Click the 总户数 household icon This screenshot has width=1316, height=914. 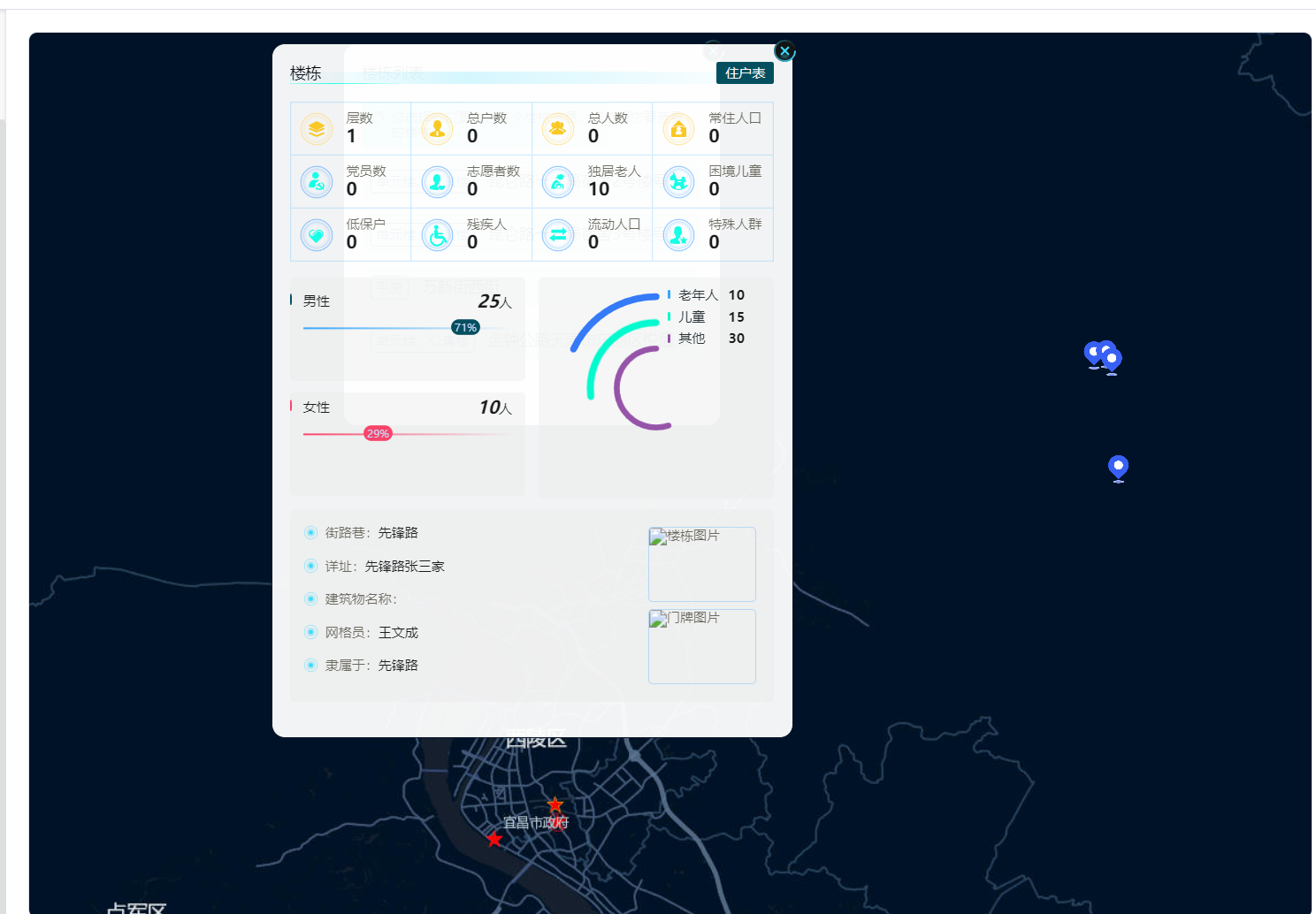pos(437,129)
